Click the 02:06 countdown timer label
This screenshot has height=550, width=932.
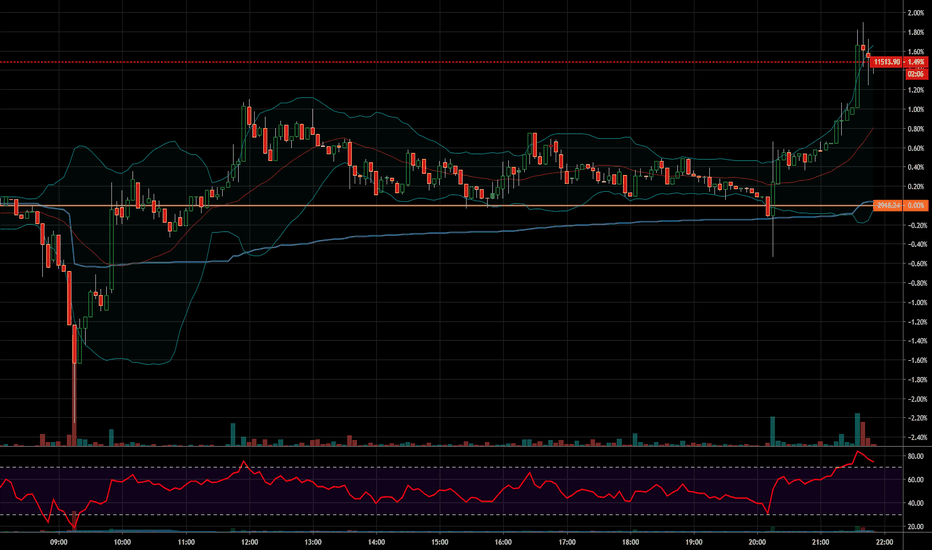(x=915, y=74)
